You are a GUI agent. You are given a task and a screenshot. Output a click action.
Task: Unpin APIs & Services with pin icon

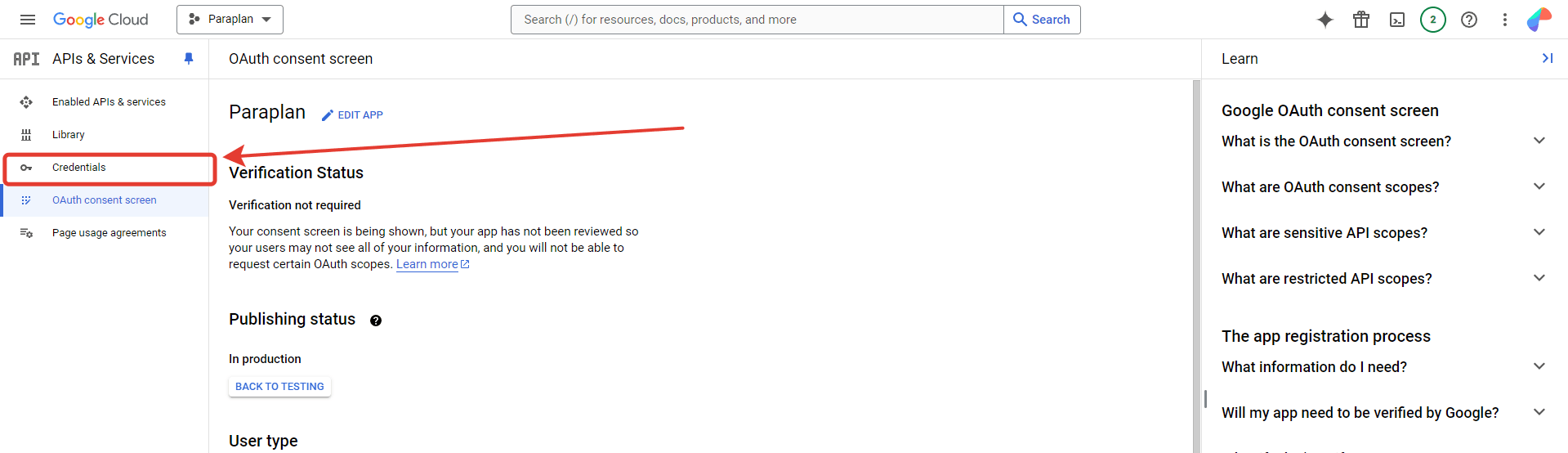pos(189,59)
